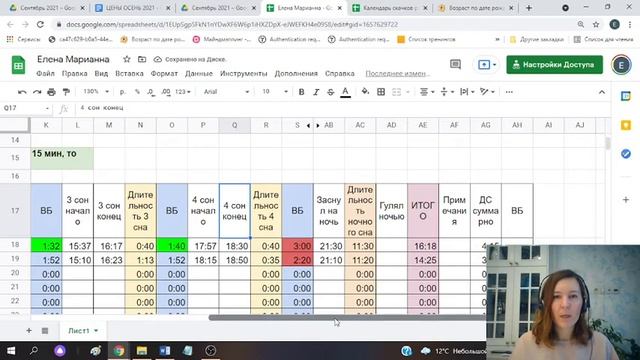Select column Q header
This screenshot has height=360, width=640.
tap(234, 125)
